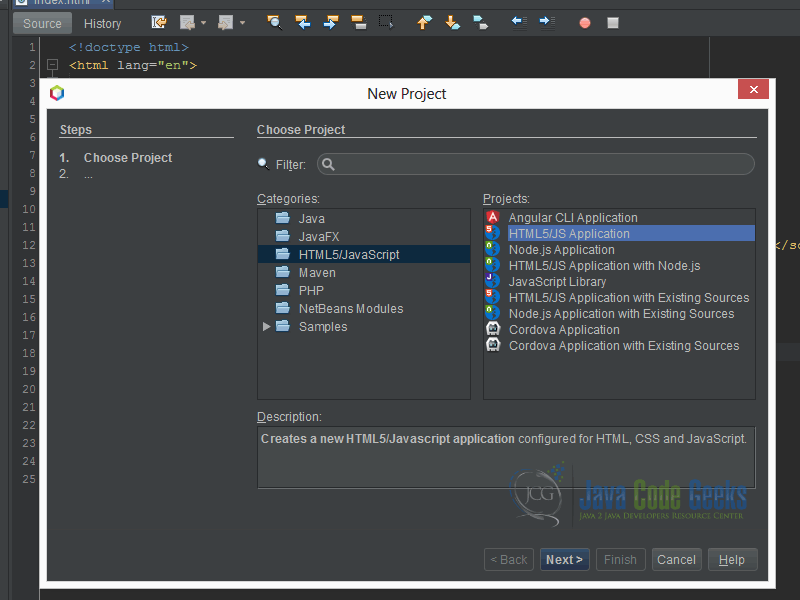Click the doctype html line in editor

coord(129,47)
